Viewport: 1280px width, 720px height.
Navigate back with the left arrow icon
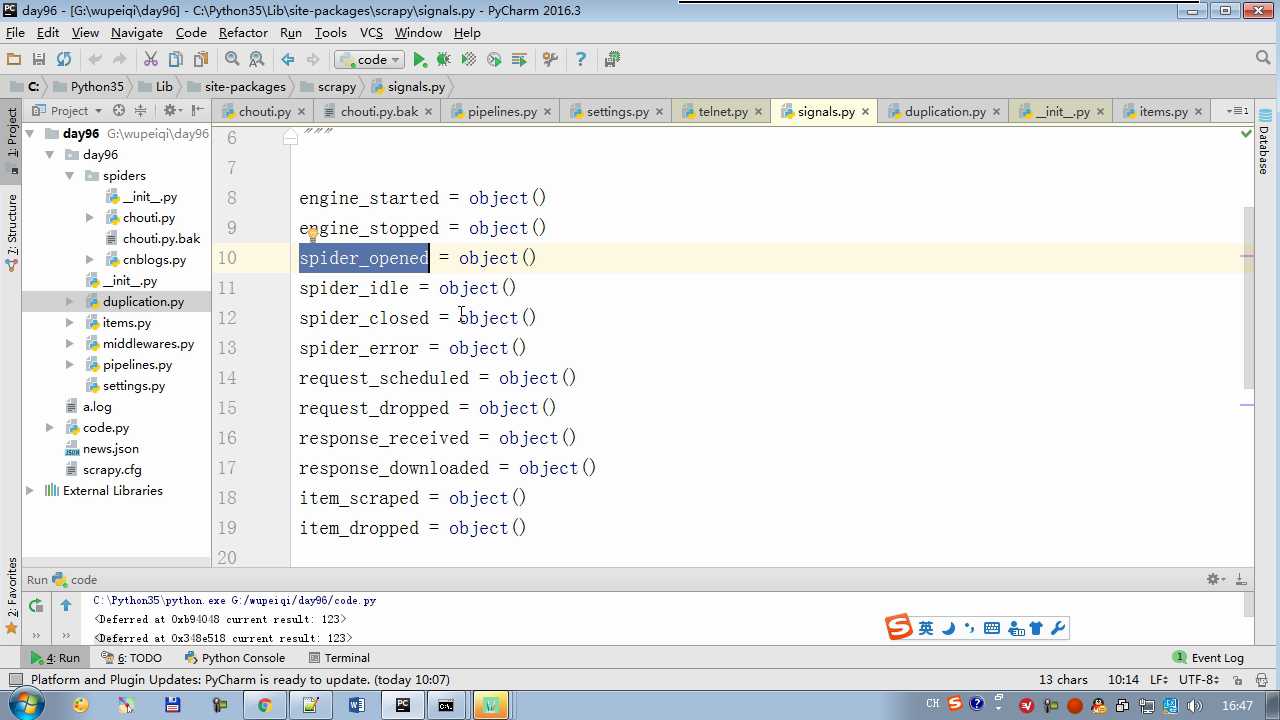288,60
